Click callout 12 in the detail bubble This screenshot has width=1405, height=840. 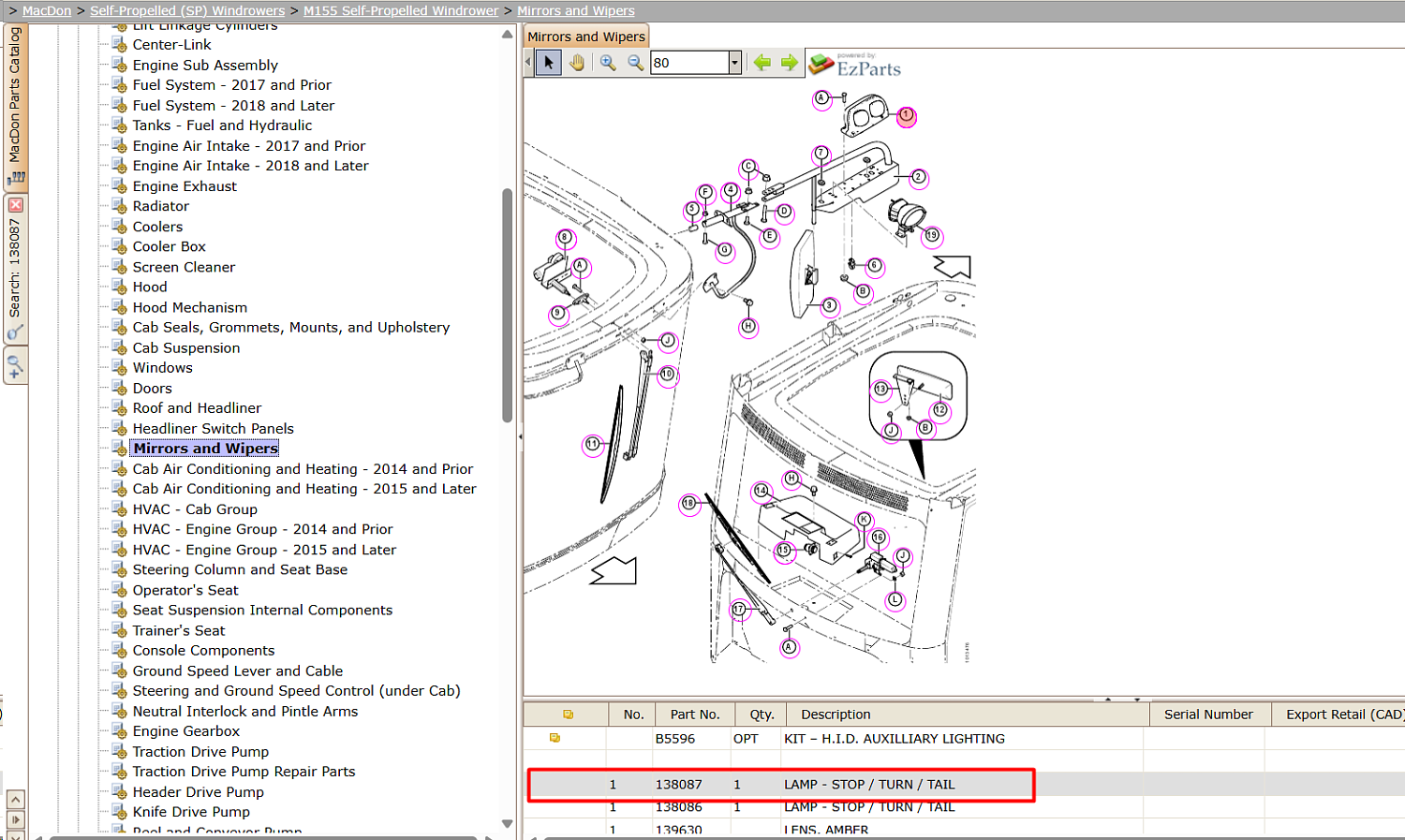[939, 409]
